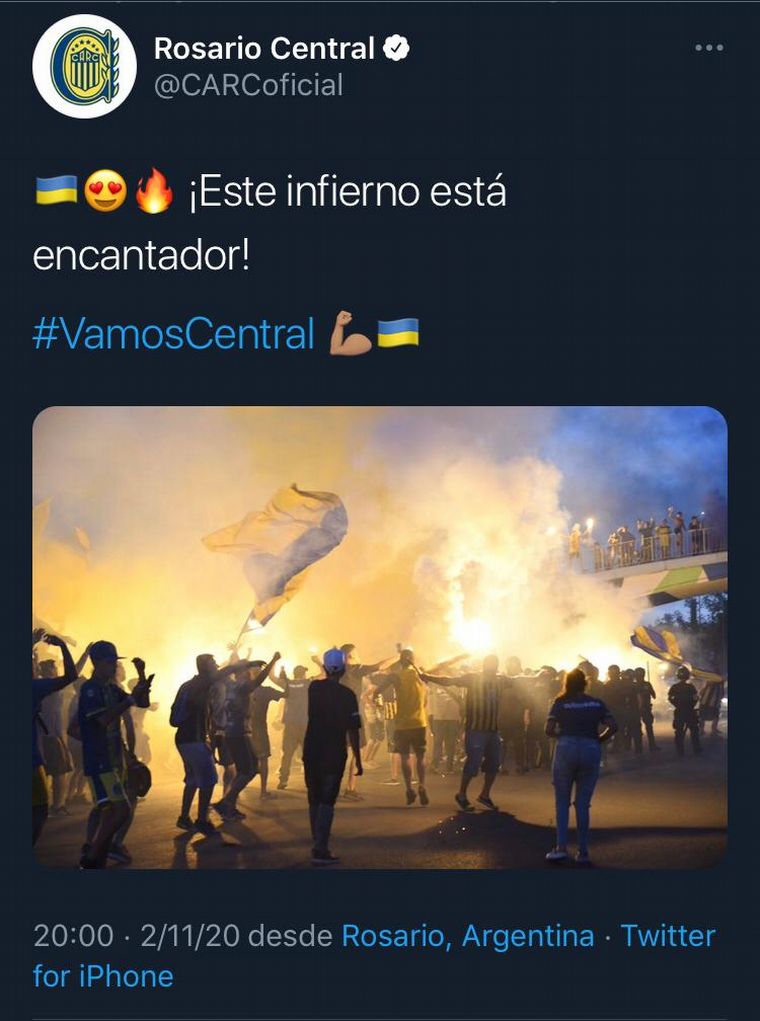This screenshot has height=1021, width=760.
Task: Open the Rosario Central profile avatar
Action: [85, 66]
